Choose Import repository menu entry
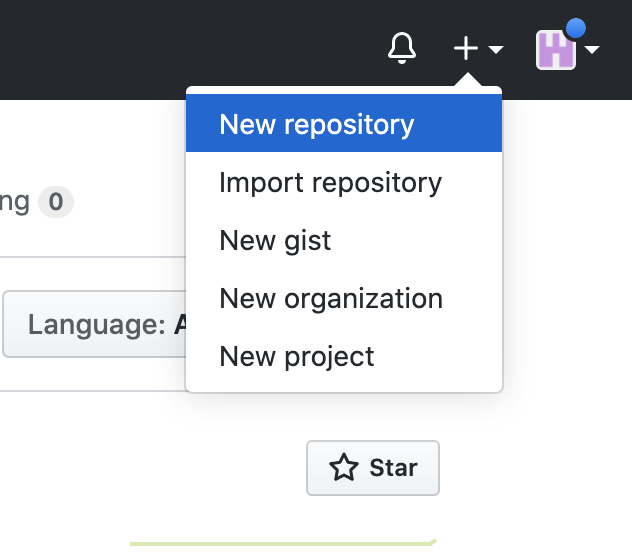Screen dimensions: 632x552 point(330,183)
